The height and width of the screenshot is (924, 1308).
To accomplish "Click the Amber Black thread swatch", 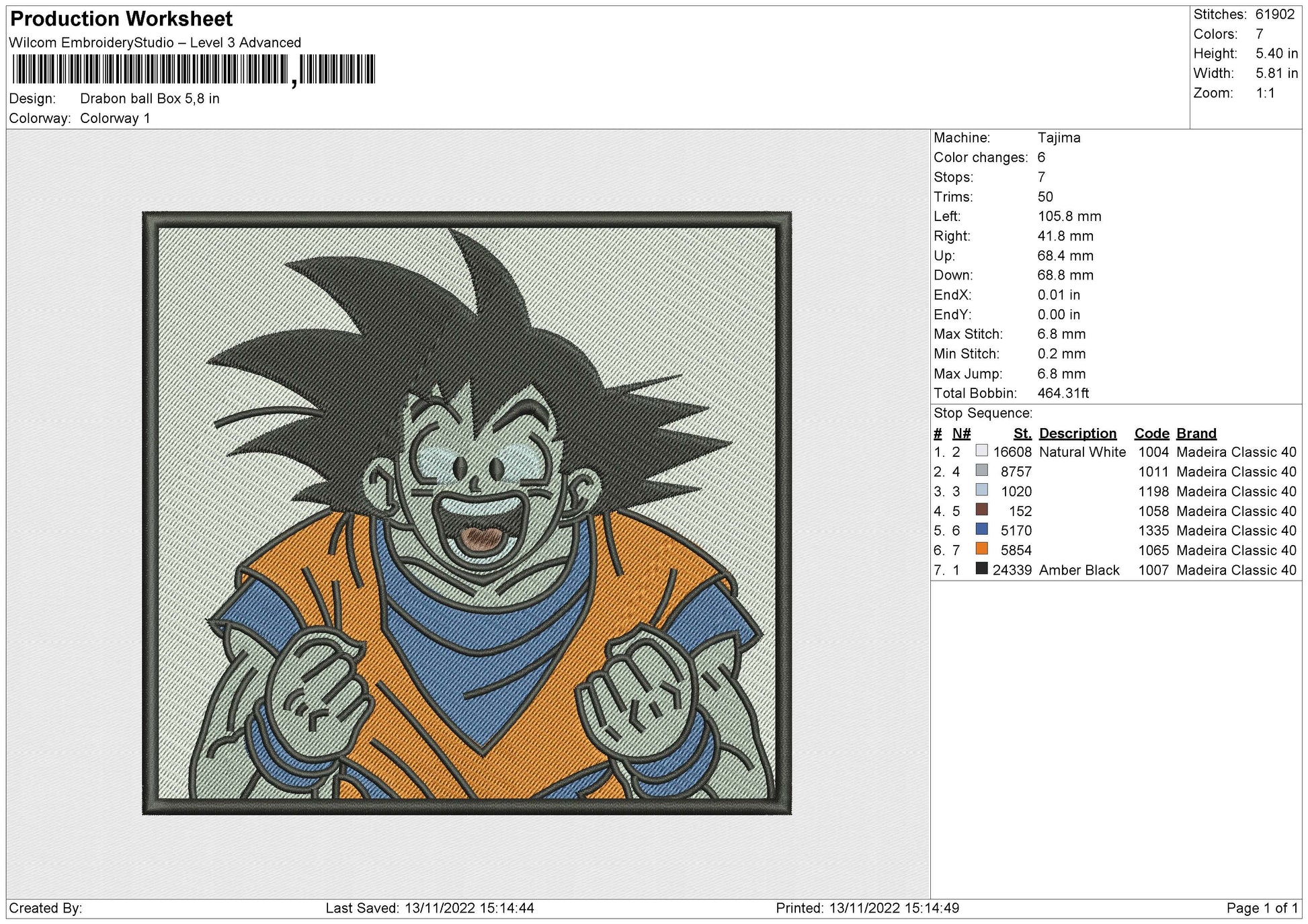I will tap(981, 569).
